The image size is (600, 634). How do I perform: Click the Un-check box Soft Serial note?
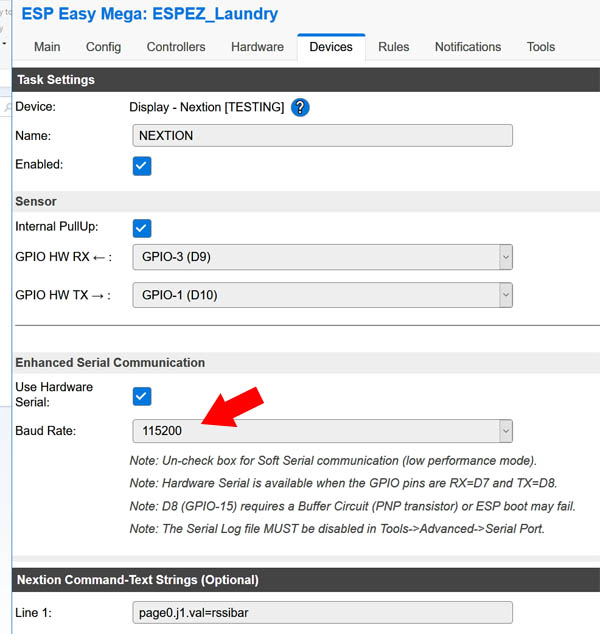tap(333, 461)
